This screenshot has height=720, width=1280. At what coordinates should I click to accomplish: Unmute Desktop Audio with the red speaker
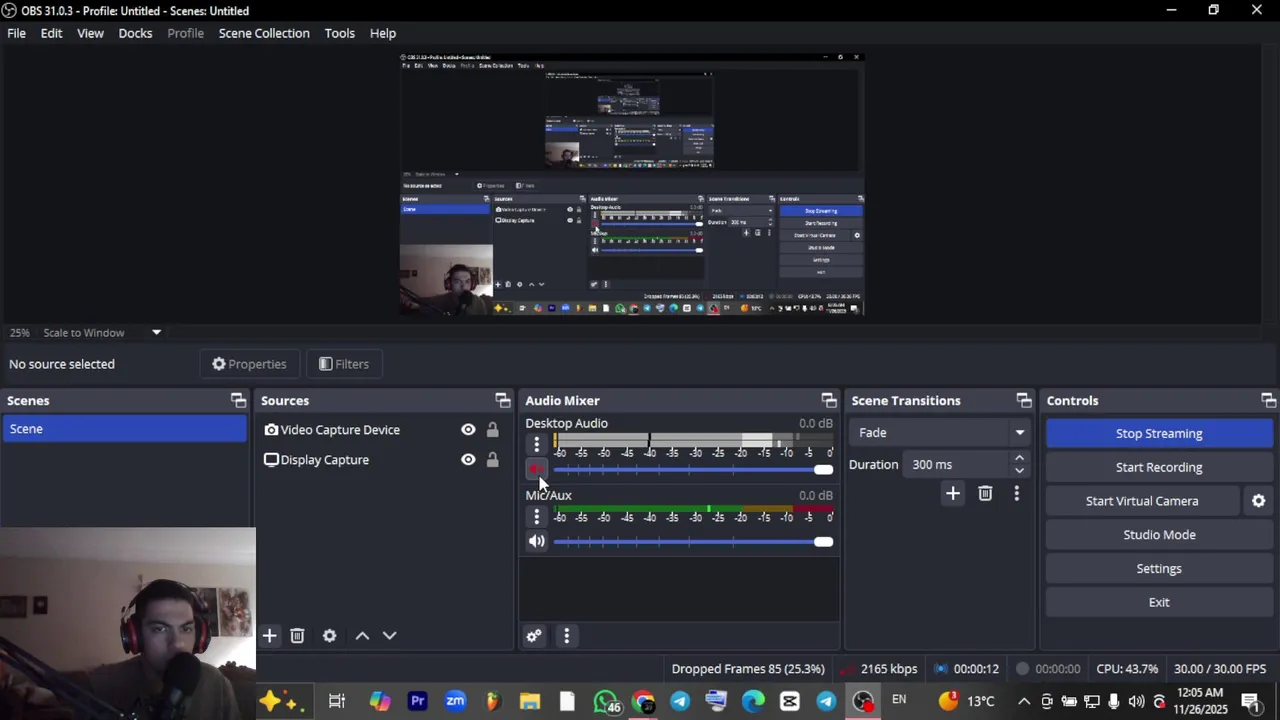pyautogui.click(x=536, y=470)
